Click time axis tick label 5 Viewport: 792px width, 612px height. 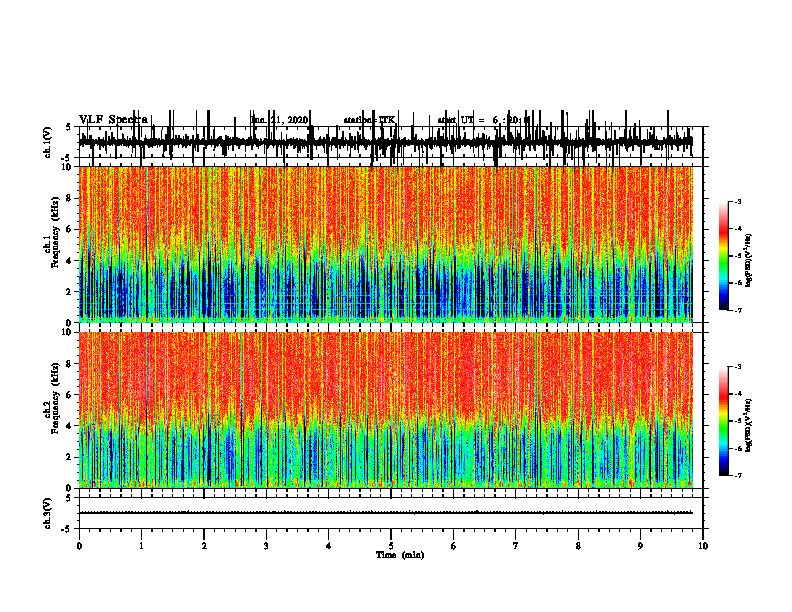391,546
